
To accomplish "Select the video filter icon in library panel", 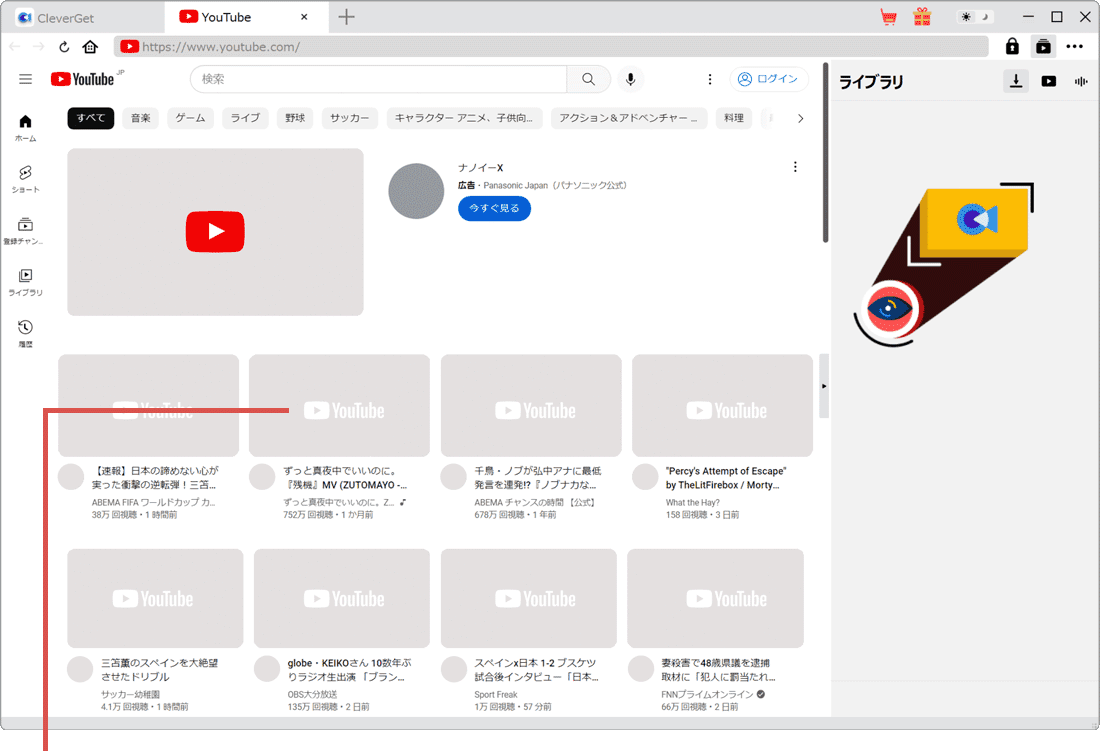I will click(x=1048, y=81).
